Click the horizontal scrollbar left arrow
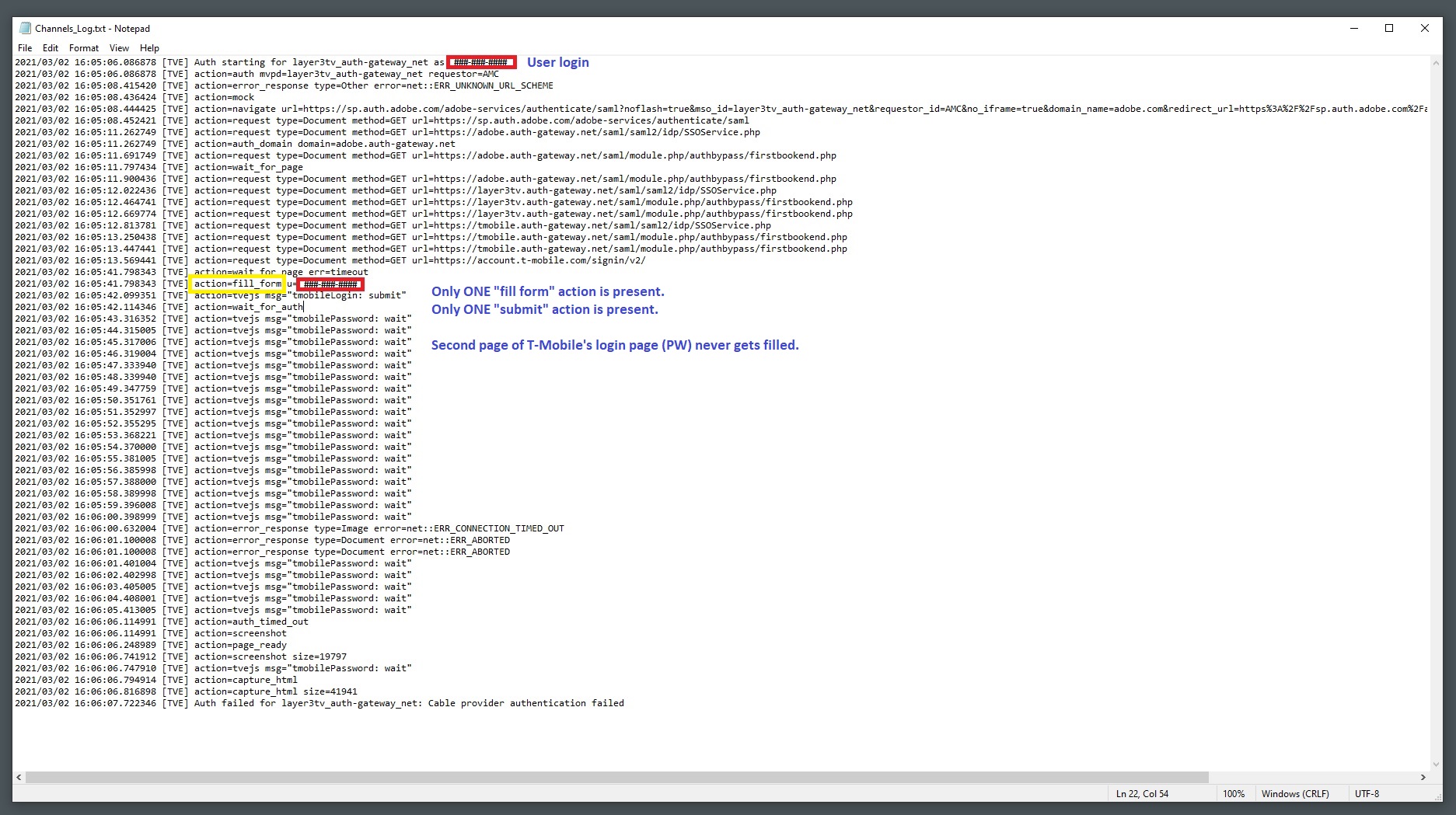 [x=19, y=777]
